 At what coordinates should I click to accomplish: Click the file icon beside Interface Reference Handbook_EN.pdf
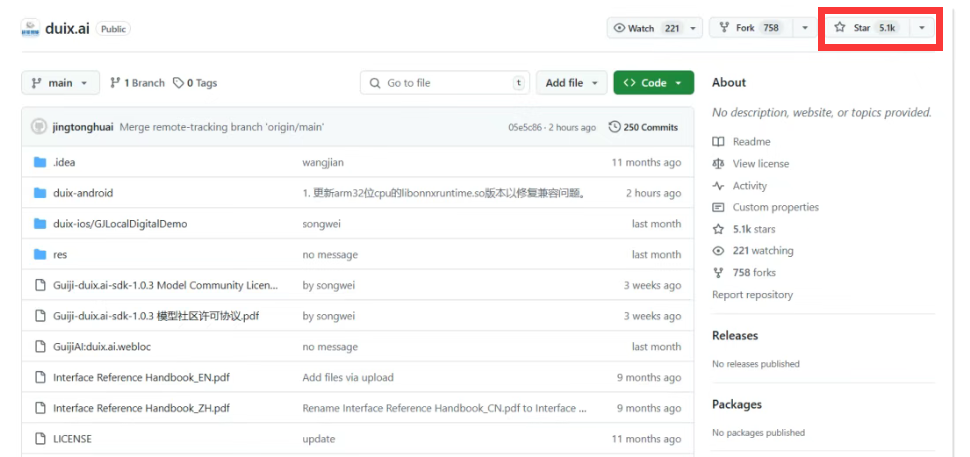40,377
